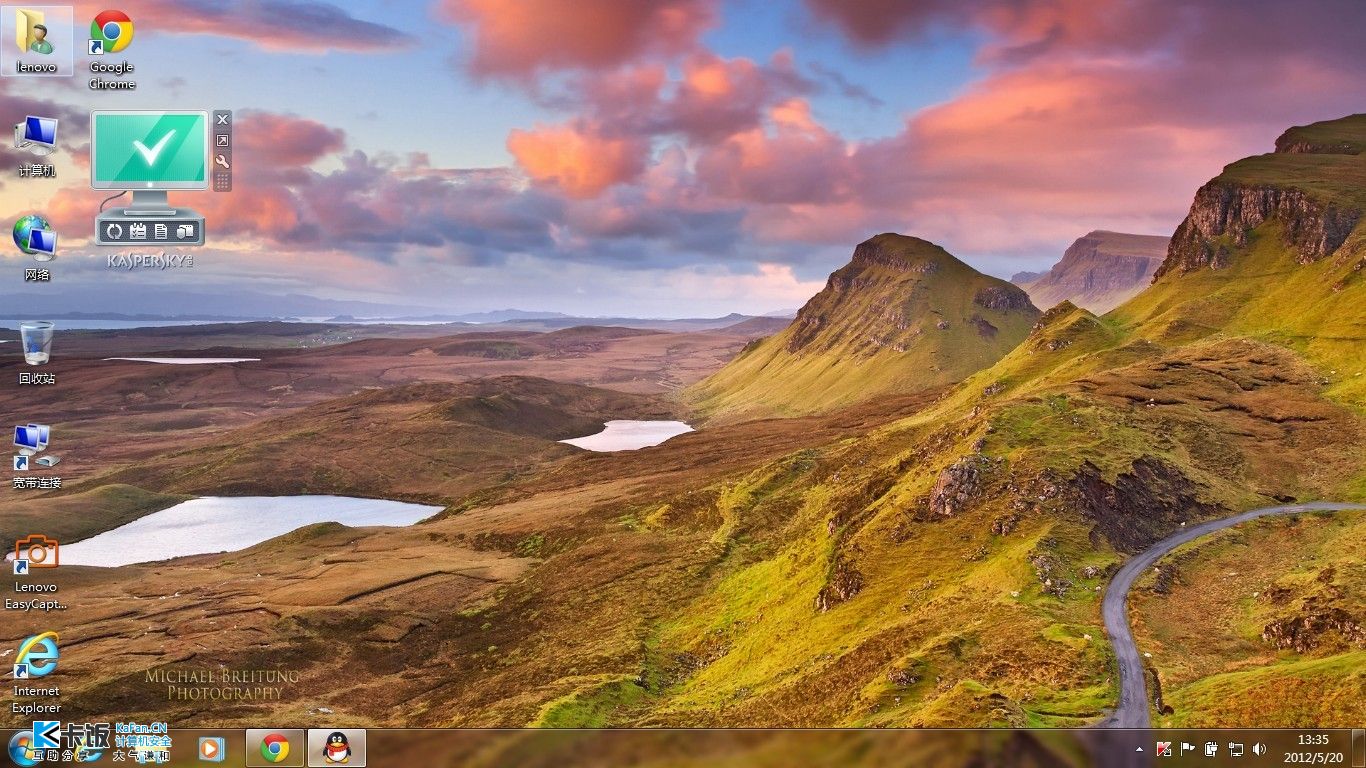Select the 宽带连接 broadband connection shortcut
This screenshot has height=768, width=1366.
tap(37, 456)
